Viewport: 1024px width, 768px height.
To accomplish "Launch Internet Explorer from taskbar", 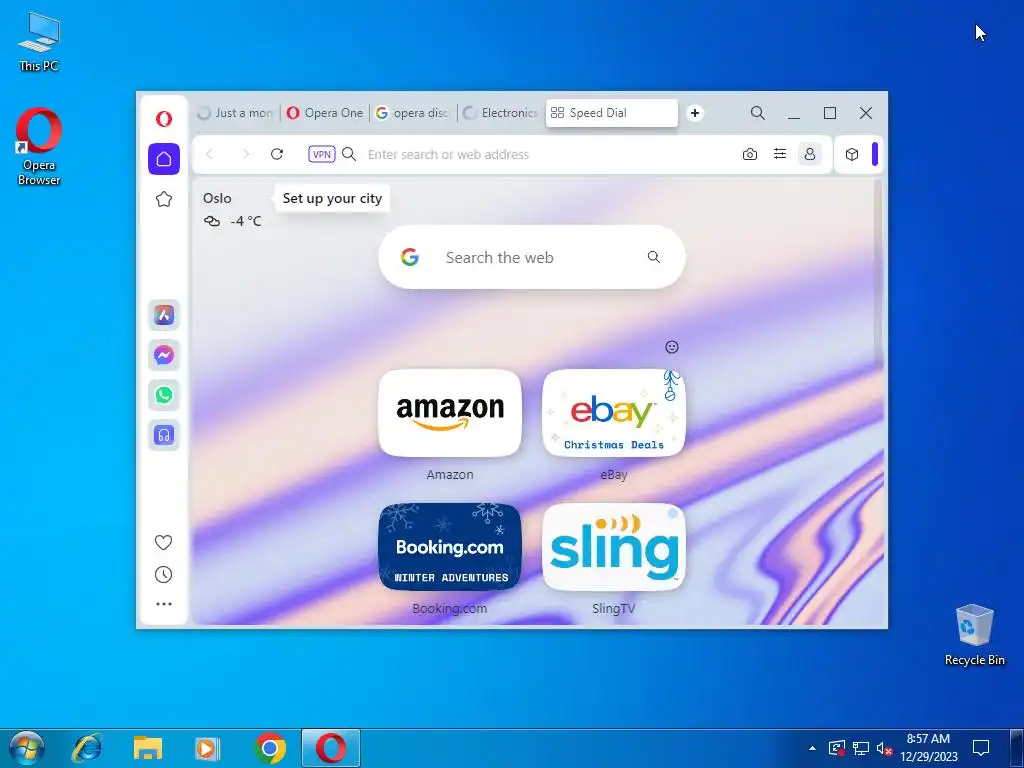I will pyautogui.click(x=87, y=748).
